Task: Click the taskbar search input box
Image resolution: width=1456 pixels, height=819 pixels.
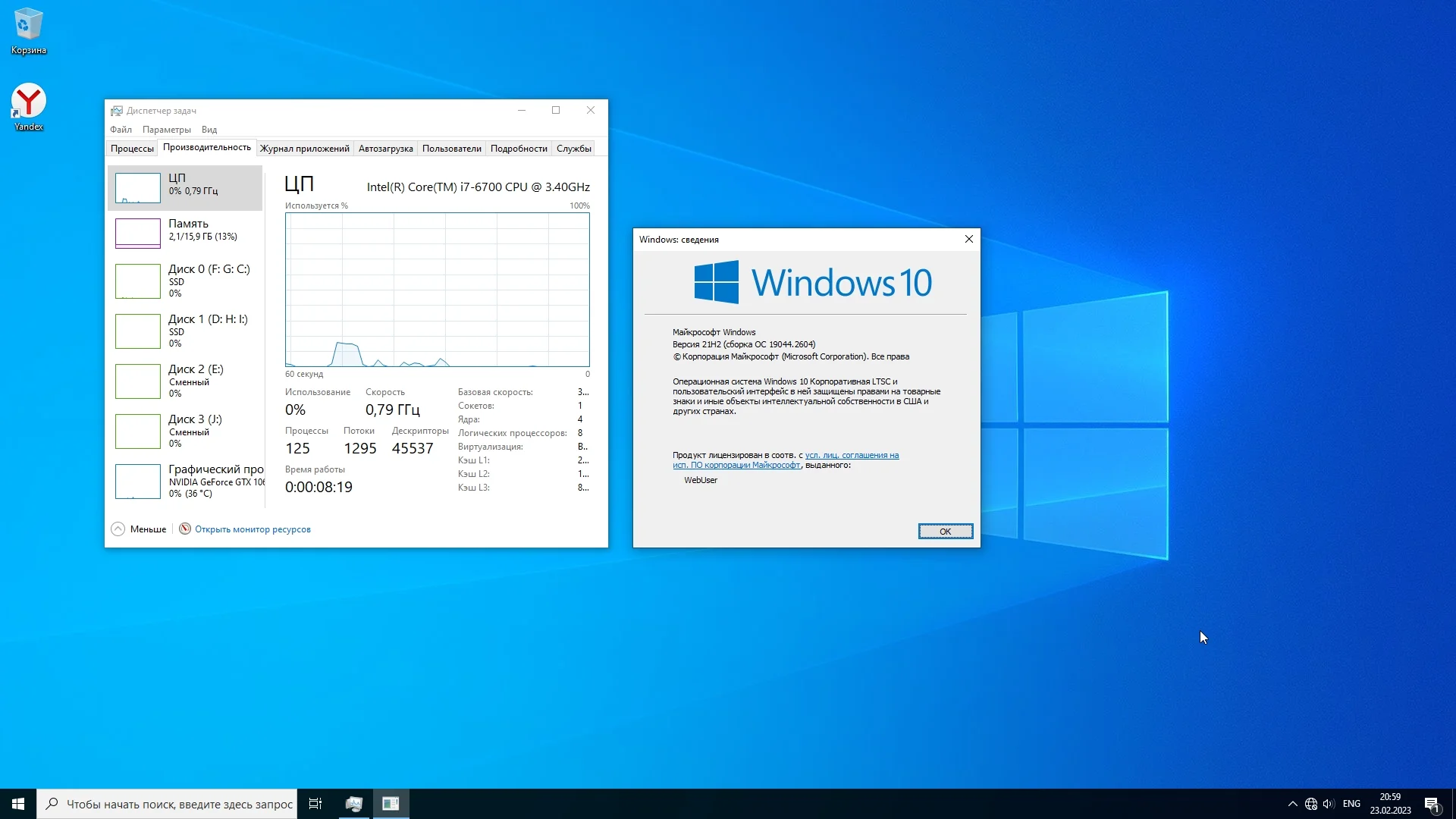Action: (179, 804)
